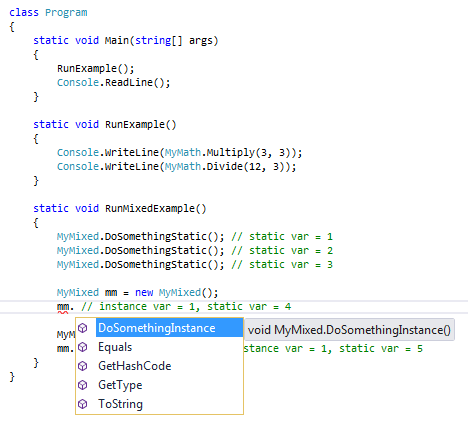Click 'RunMixedExample' method name
This screenshot has width=468, height=424.
(x=150, y=209)
